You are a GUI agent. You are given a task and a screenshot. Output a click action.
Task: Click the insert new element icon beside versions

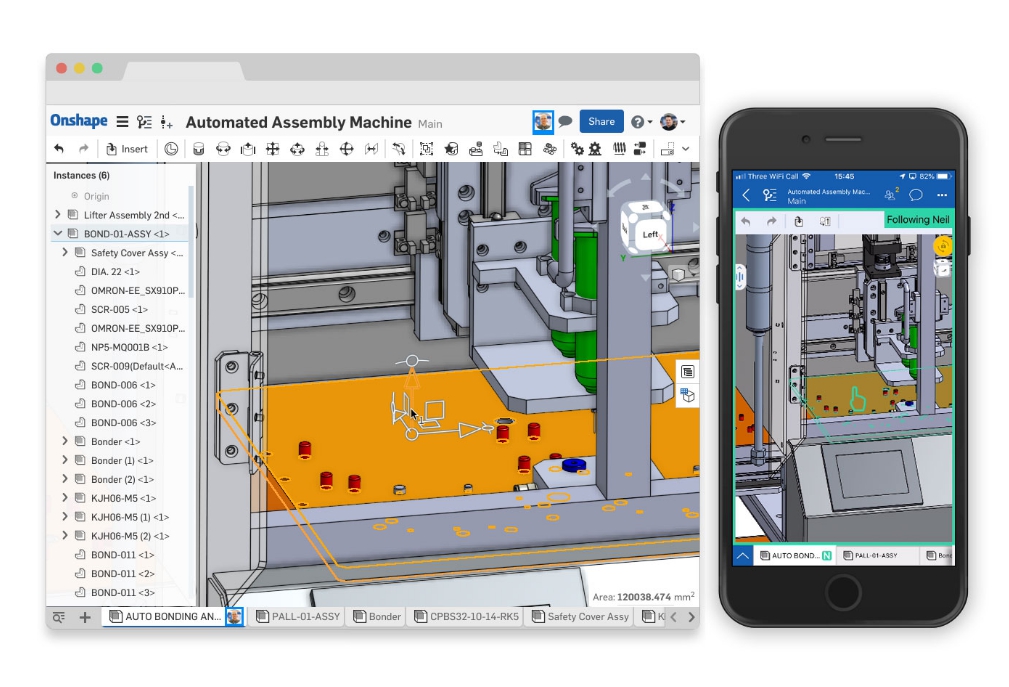pos(167,122)
